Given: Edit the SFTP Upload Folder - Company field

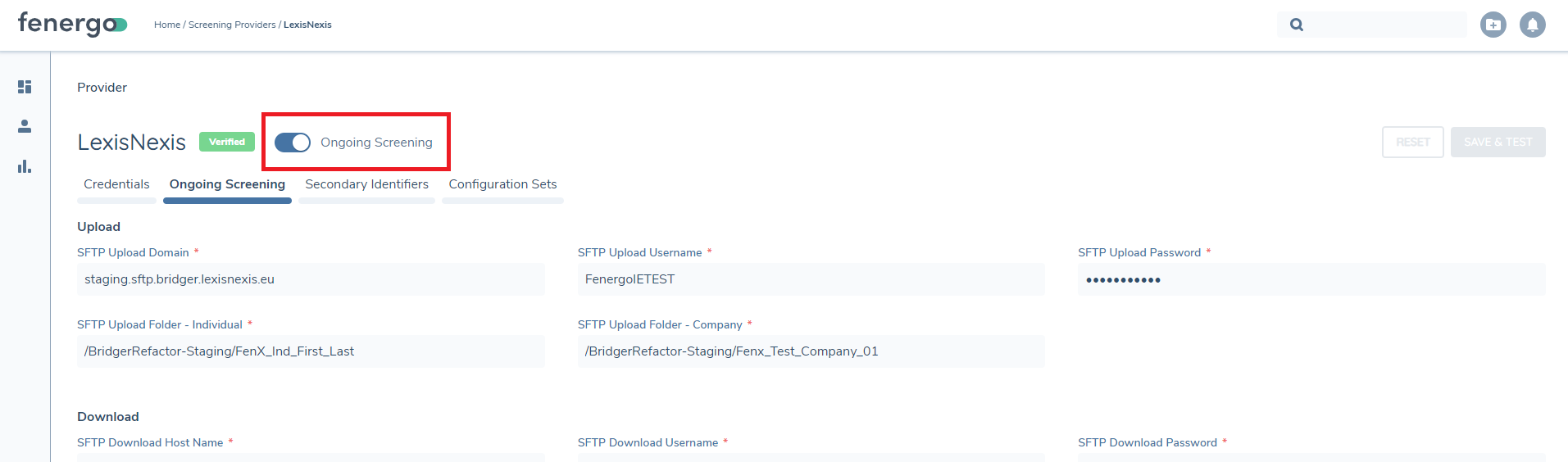Looking at the screenshot, I should pyautogui.click(x=811, y=351).
